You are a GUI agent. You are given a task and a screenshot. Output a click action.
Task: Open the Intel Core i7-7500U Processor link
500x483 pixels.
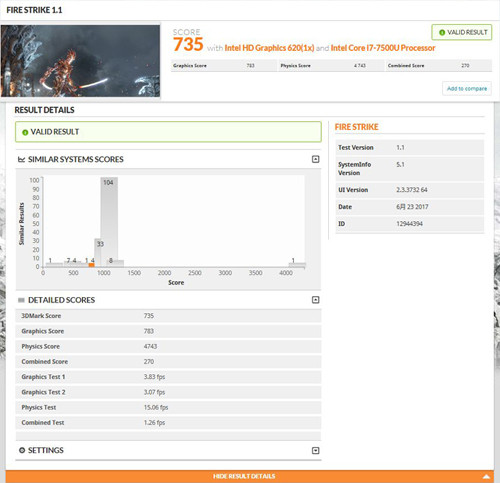click(383, 48)
